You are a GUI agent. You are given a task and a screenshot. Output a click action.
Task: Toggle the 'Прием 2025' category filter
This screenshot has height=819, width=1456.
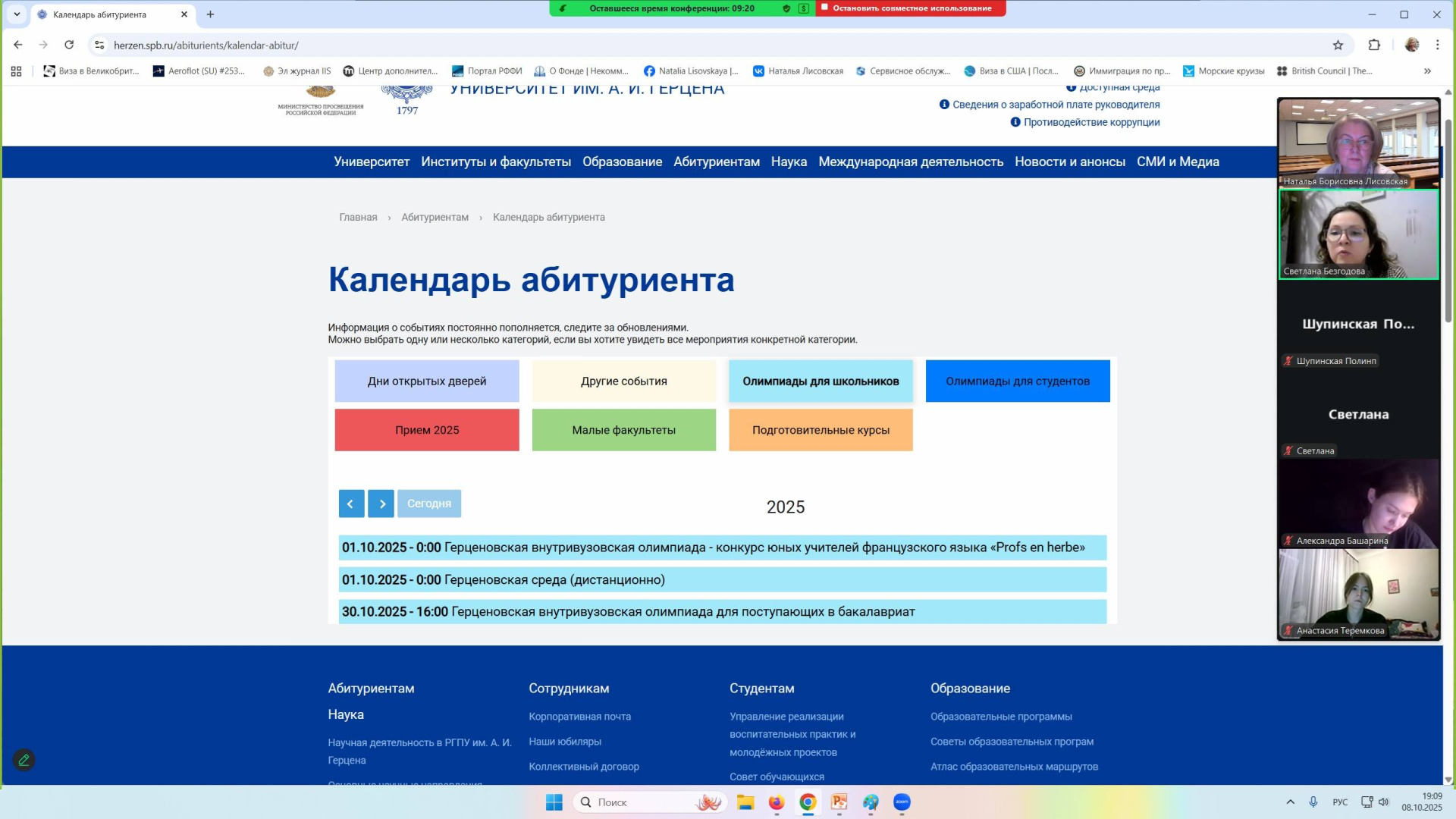tap(427, 430)
